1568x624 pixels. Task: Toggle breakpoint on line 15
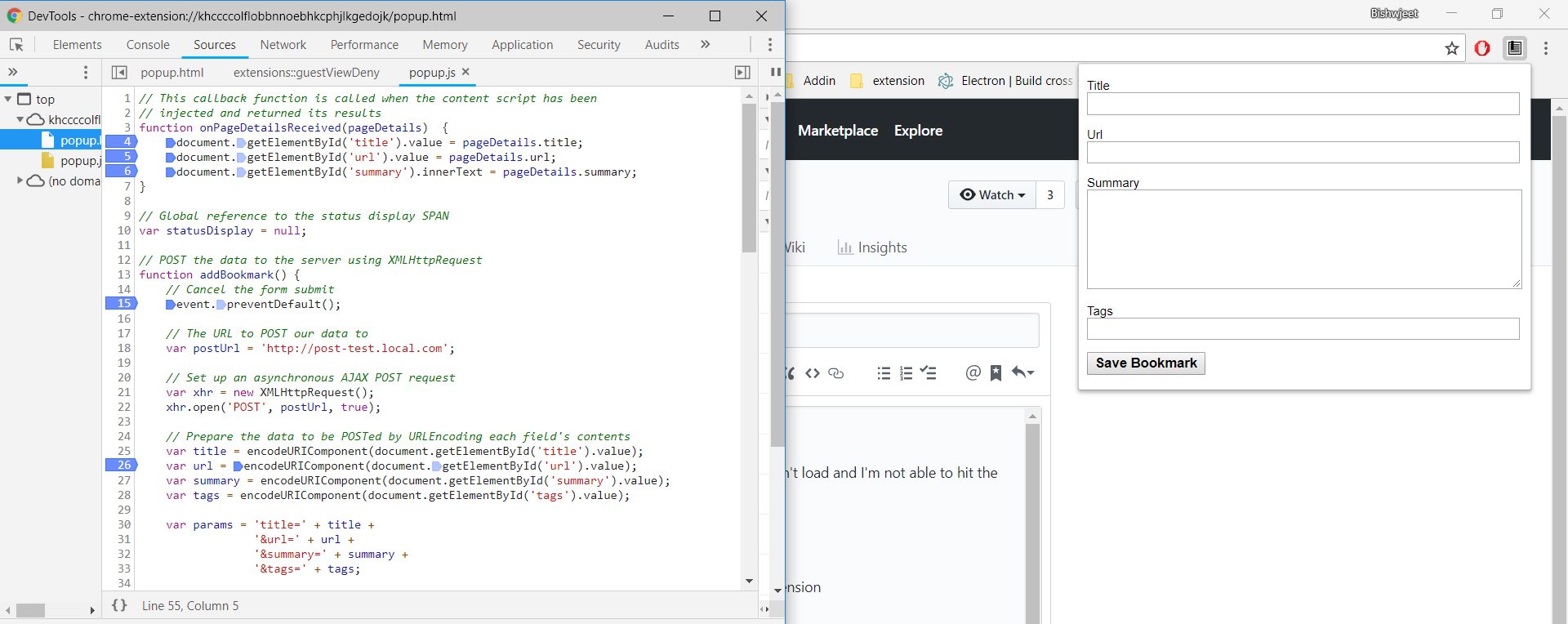[121, 304]
